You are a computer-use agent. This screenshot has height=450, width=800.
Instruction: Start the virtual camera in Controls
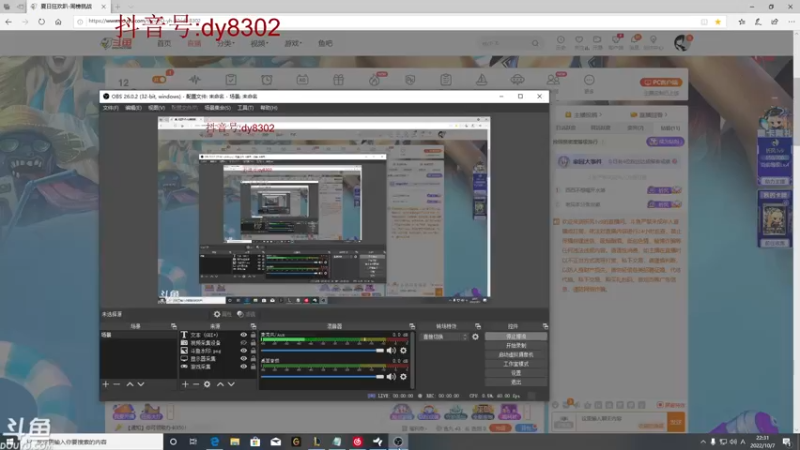[516, 355]
